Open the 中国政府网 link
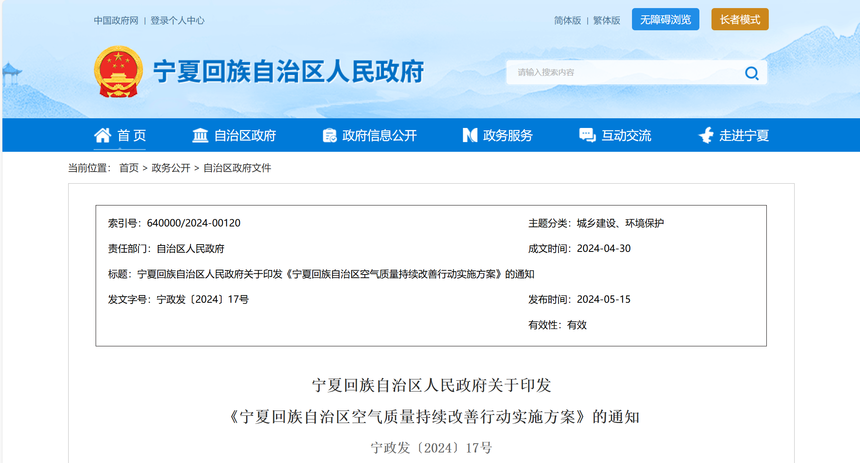The height and width of the screenshot is (463, 860). tap(116, 20)
